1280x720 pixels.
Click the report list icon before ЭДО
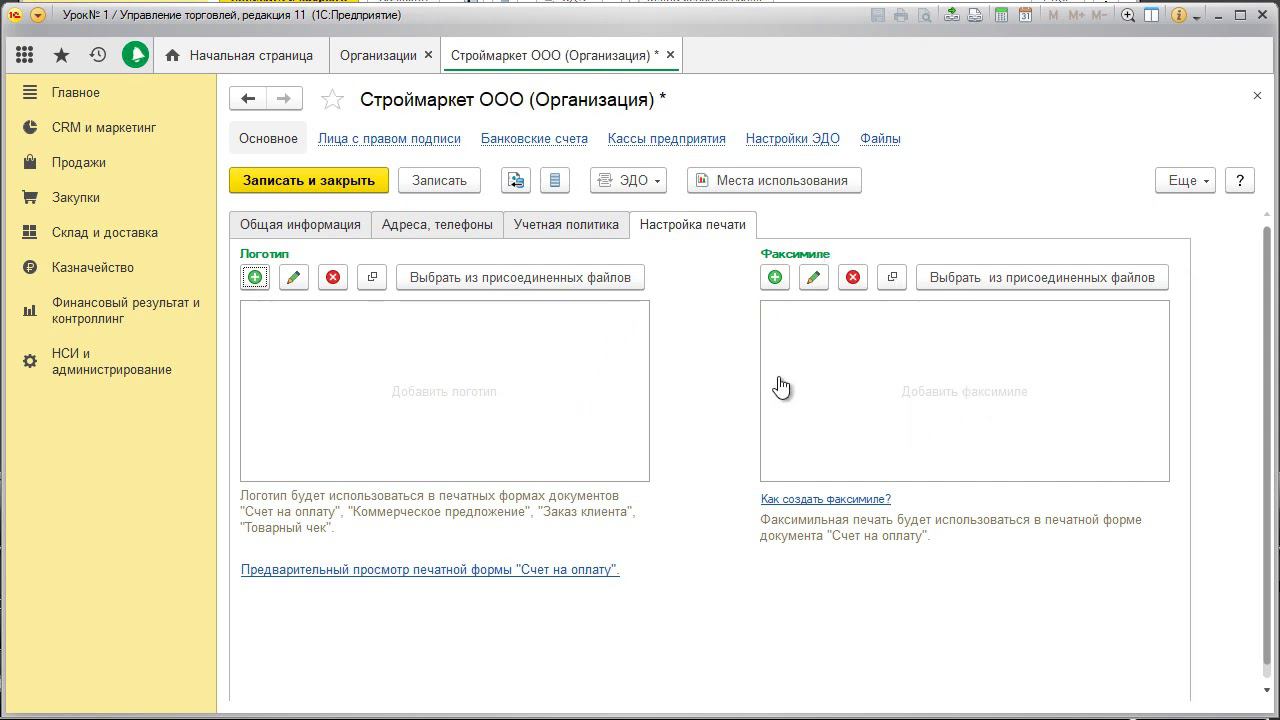[555, 180]
